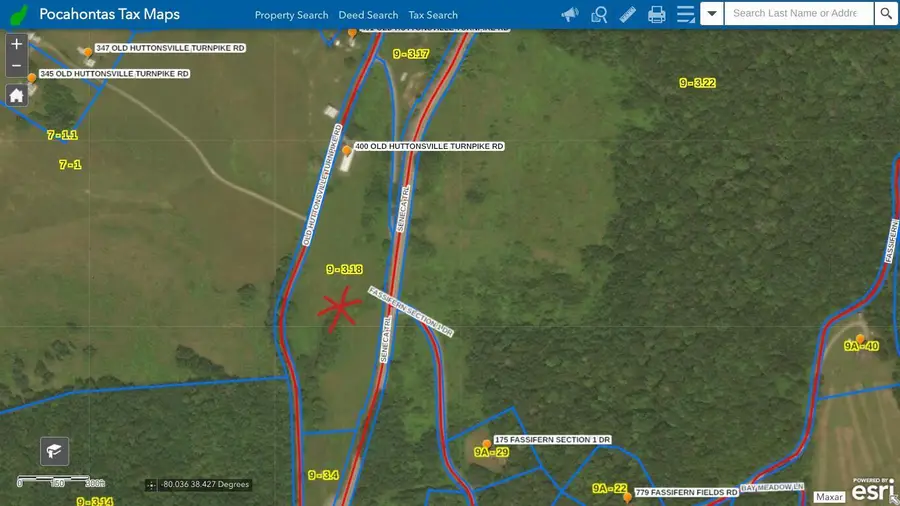Return to default extent with home icon

(17, 95)
